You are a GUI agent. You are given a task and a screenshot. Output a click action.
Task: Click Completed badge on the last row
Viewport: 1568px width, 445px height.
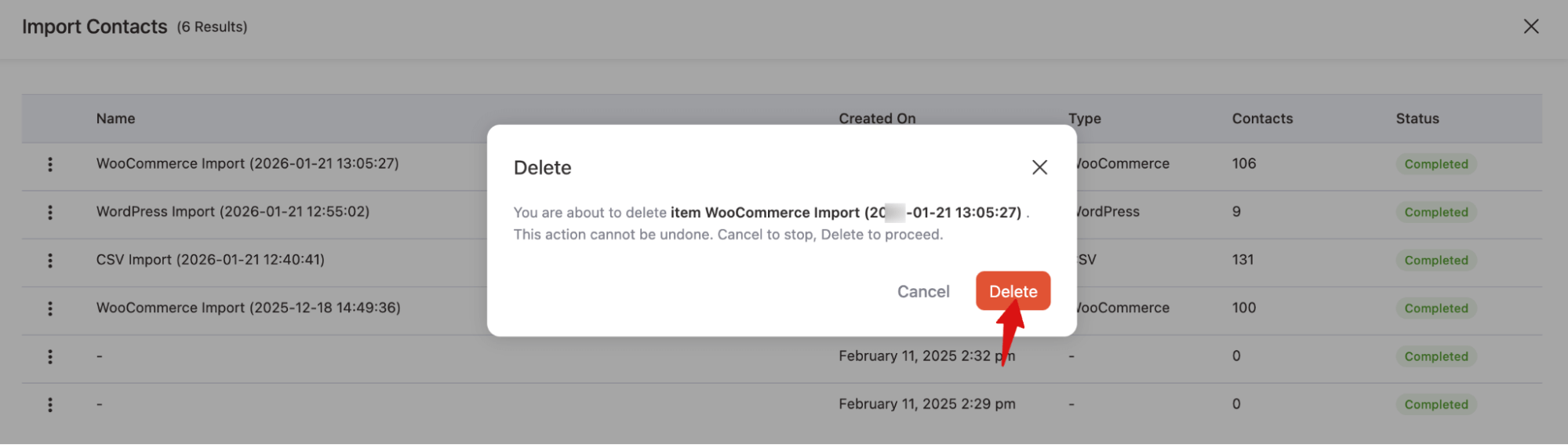1435,405
